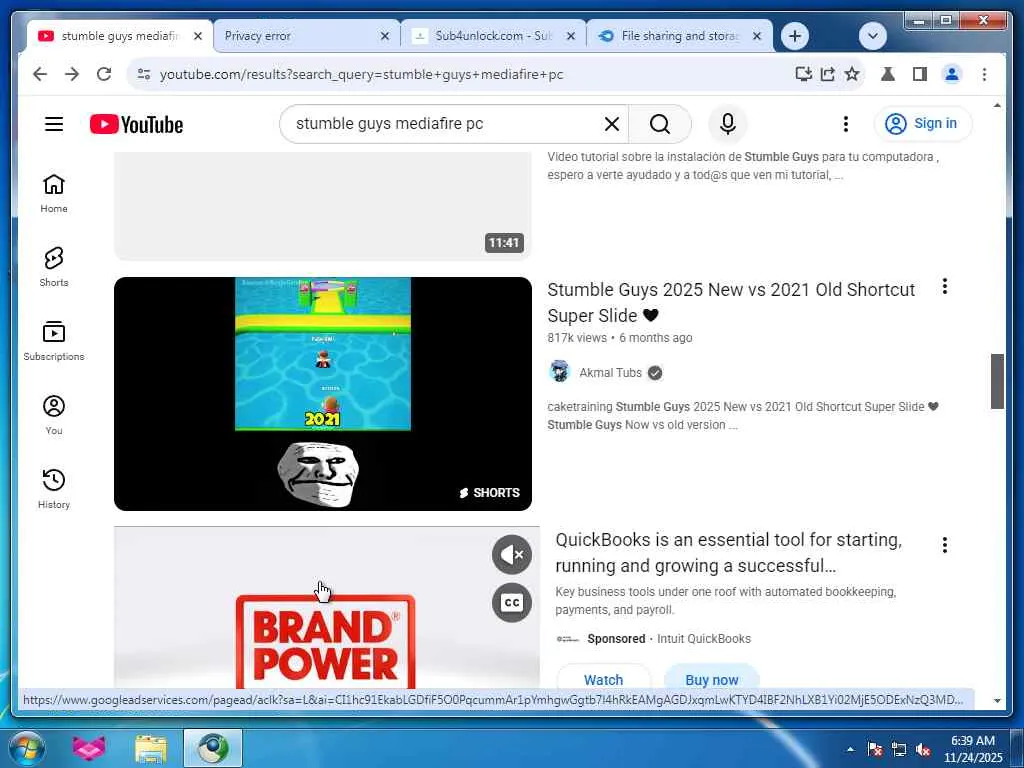View site information icon in address bar
The height and width of the screenshot is (768, 1024).
pyautogui.click(x=144, y=74)
